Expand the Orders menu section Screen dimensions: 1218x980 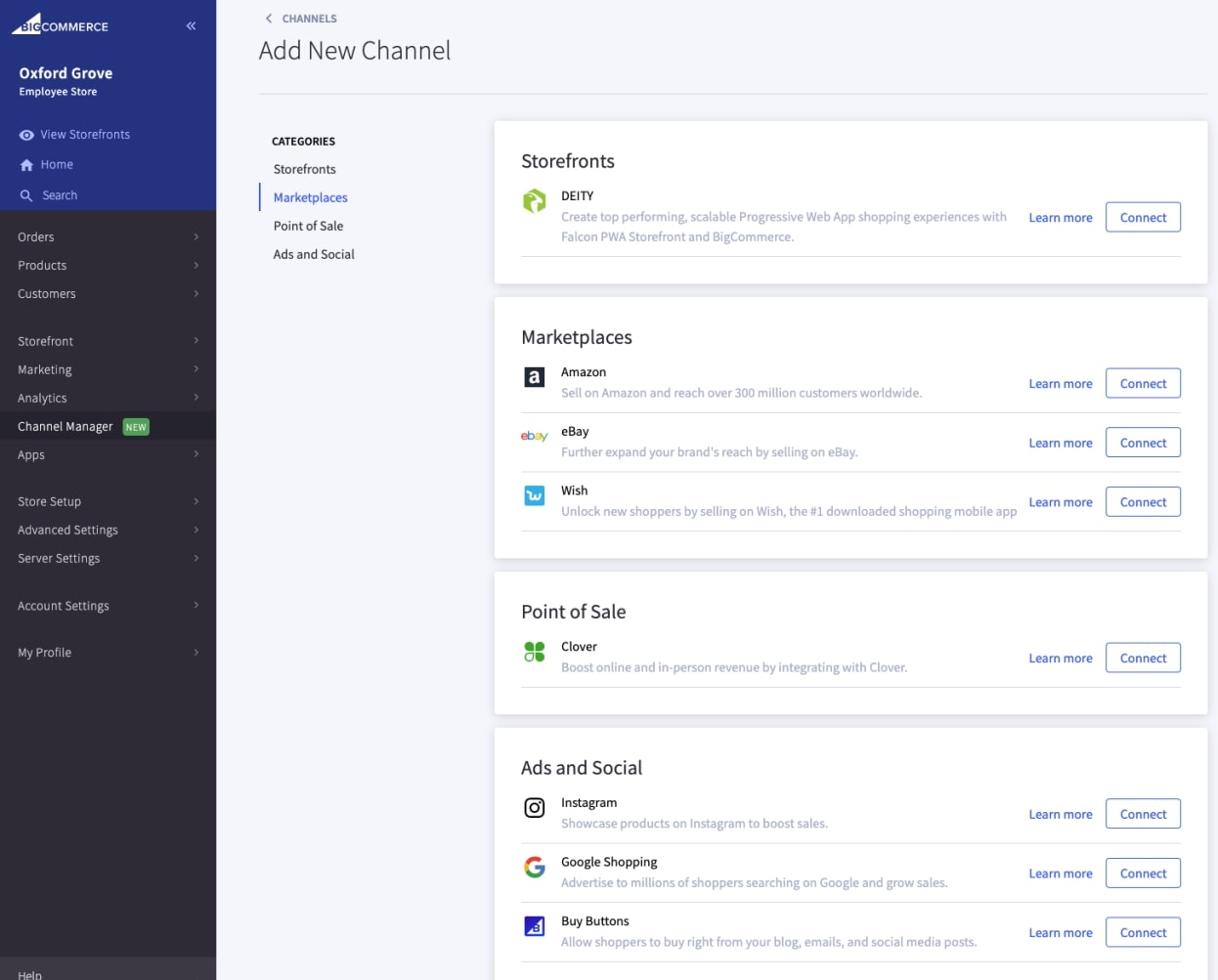click(x=108, y=236)
